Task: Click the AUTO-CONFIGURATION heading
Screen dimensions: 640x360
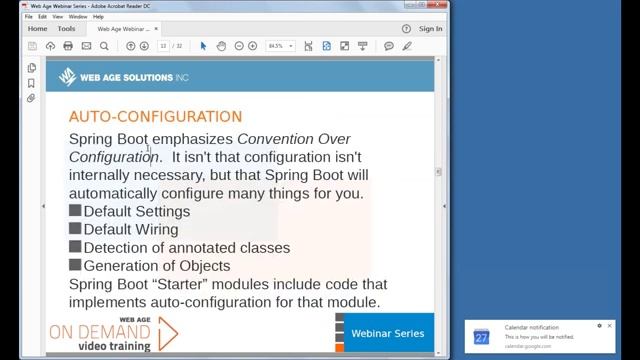Action: [x=156, y=116]
